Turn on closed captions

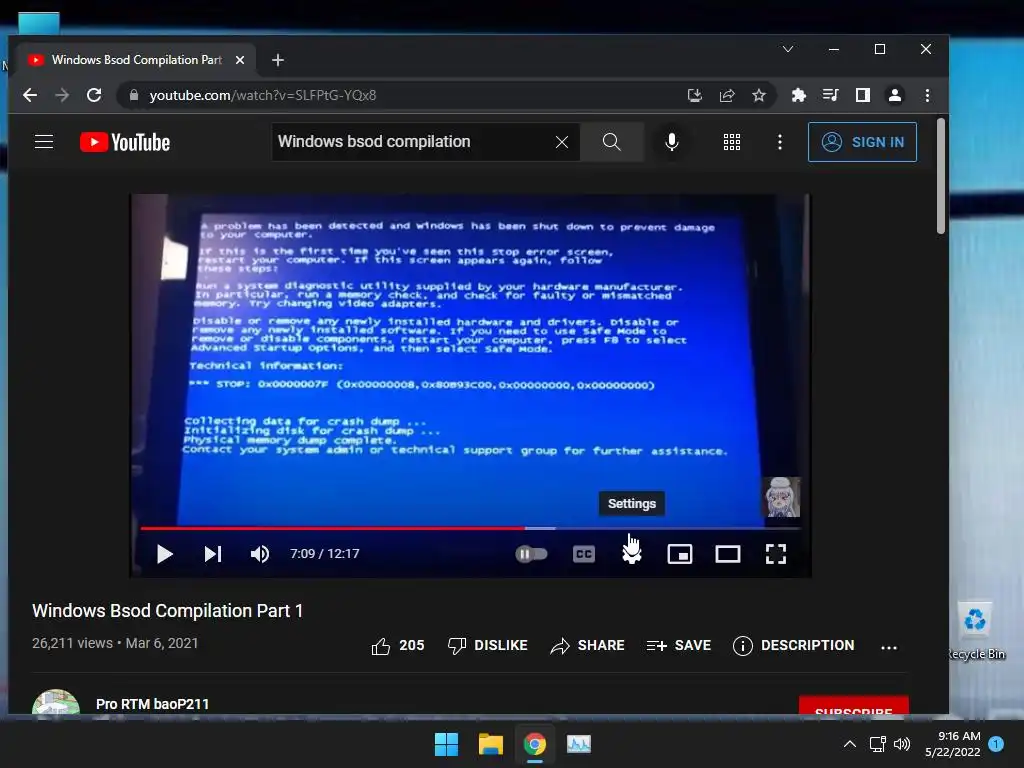tap(583, 554)
